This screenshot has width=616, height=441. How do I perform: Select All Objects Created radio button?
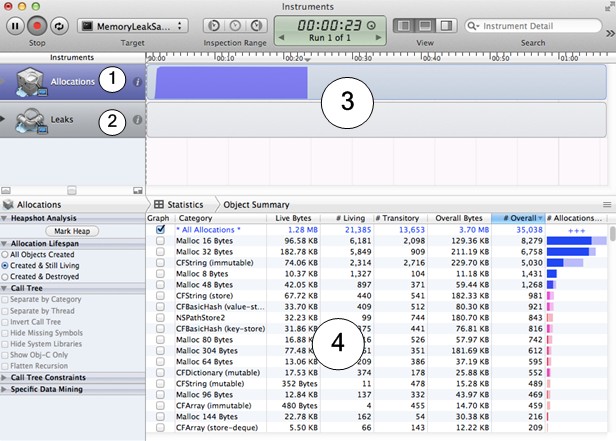click(x=5, y=254)
